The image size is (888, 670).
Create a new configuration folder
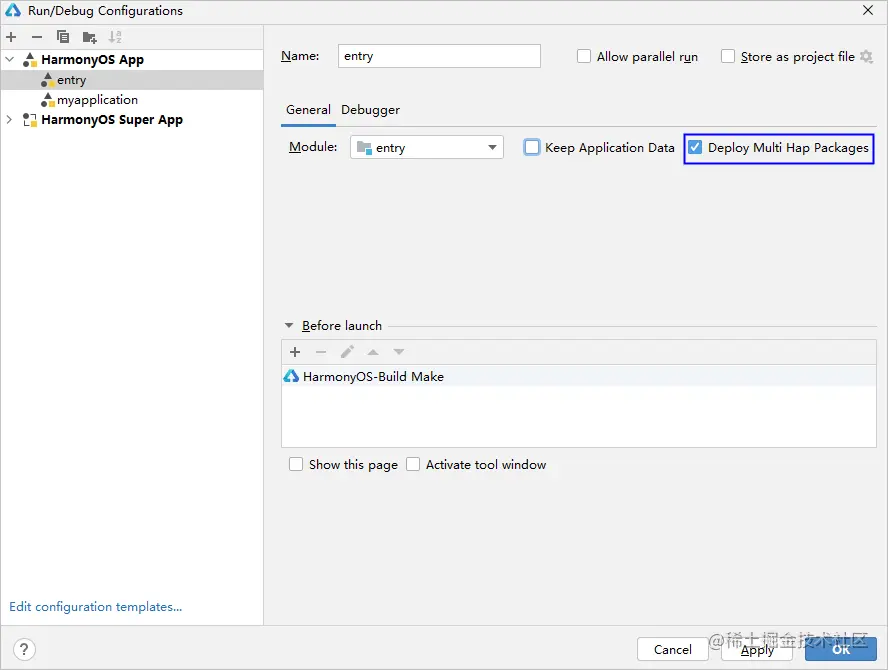(x=89, y=37)
